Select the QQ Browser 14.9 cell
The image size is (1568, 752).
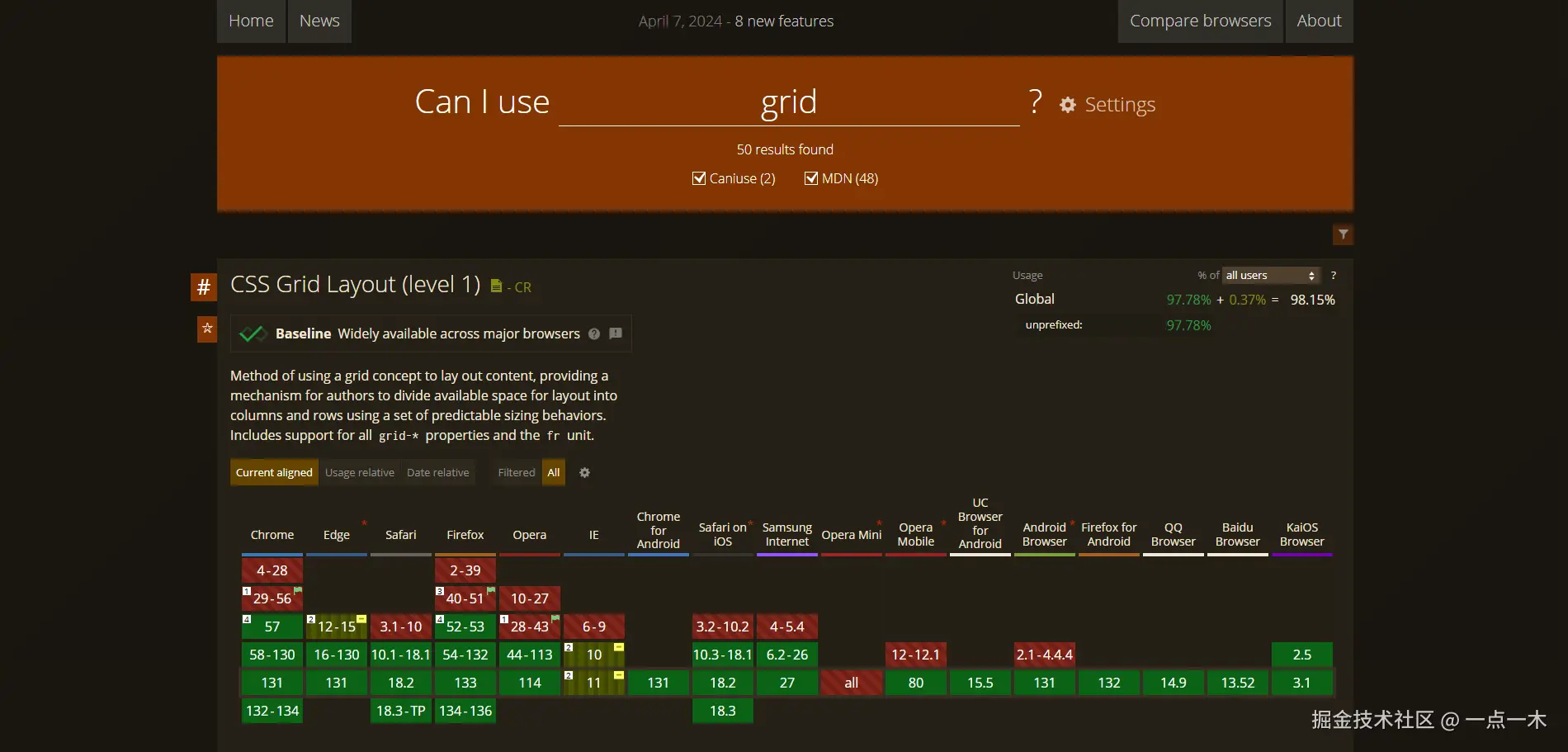click(x=1174, y=683)
